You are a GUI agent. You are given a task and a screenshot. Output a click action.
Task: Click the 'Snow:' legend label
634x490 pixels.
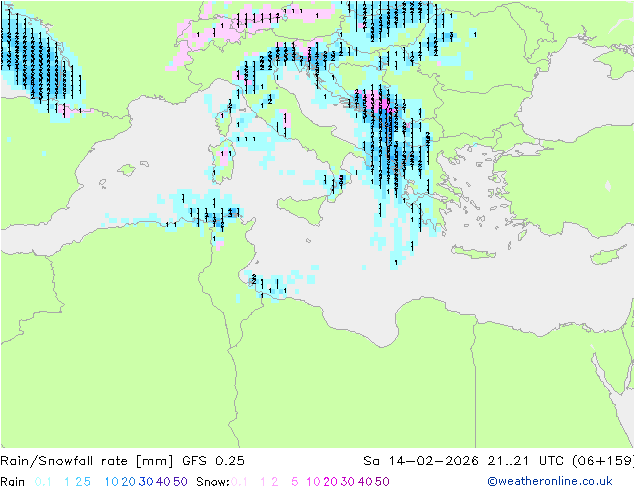[x=213, y=482]
